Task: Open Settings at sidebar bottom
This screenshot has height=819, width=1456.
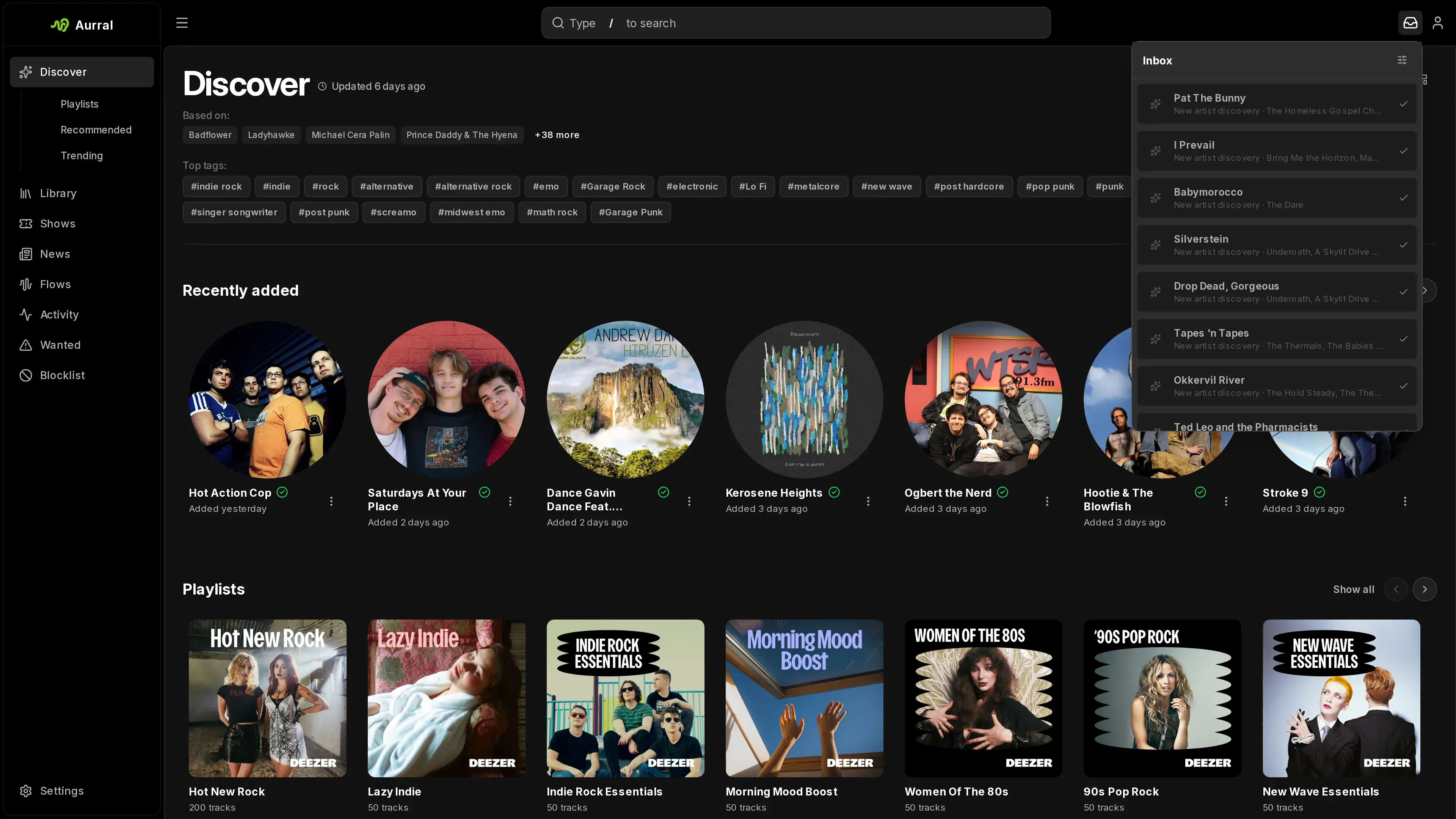Action: [x=82, y=791]
